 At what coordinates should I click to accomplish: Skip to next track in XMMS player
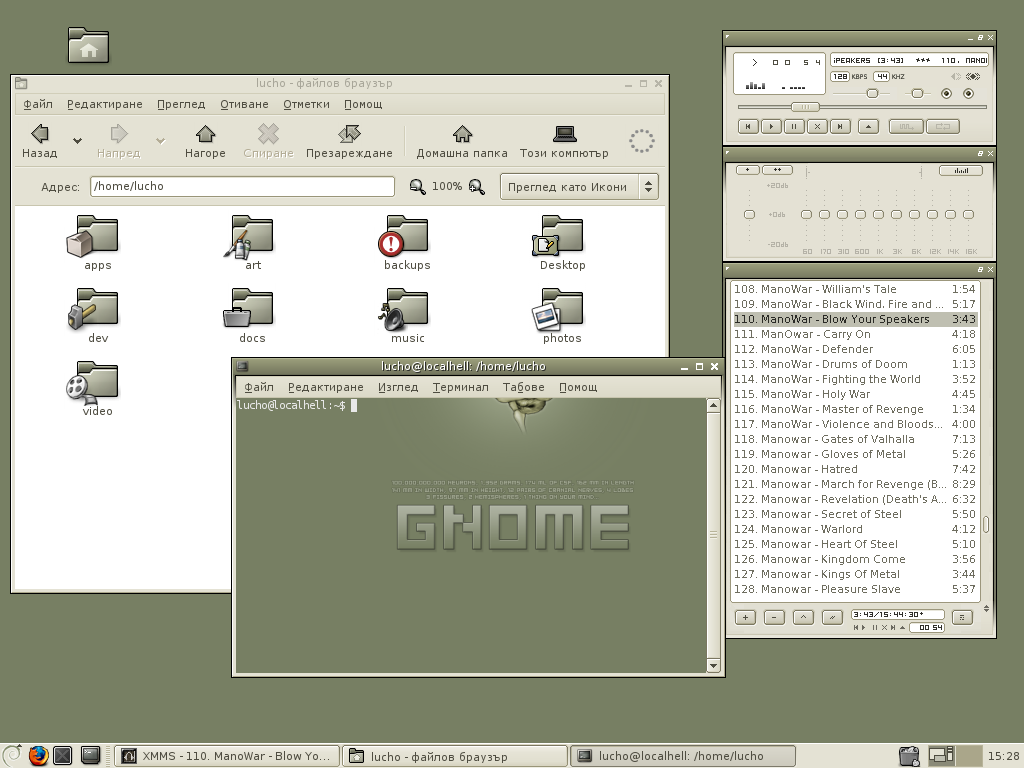point(840,127)
